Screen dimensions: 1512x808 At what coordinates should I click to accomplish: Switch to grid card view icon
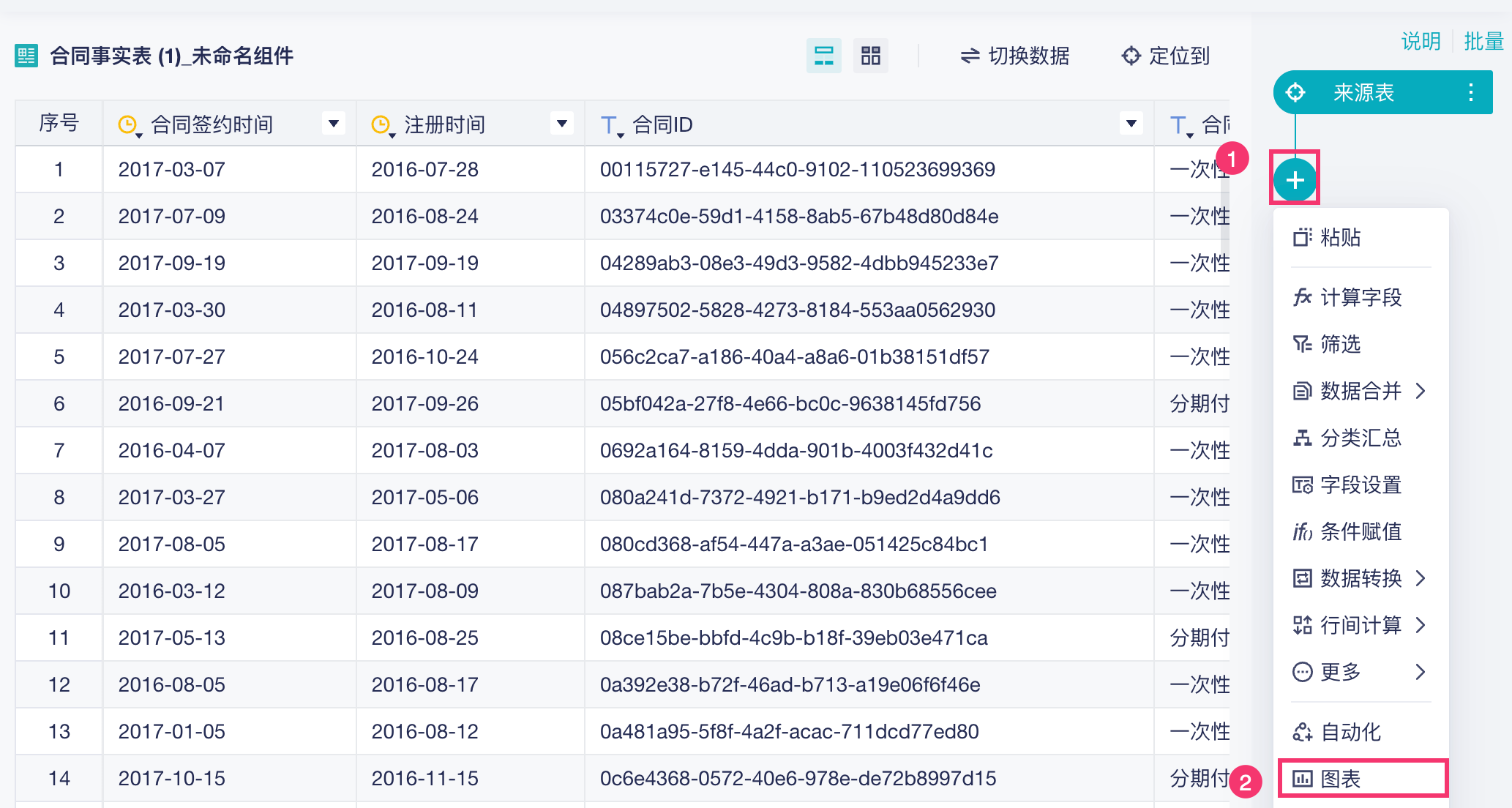[x=870, y=56]
